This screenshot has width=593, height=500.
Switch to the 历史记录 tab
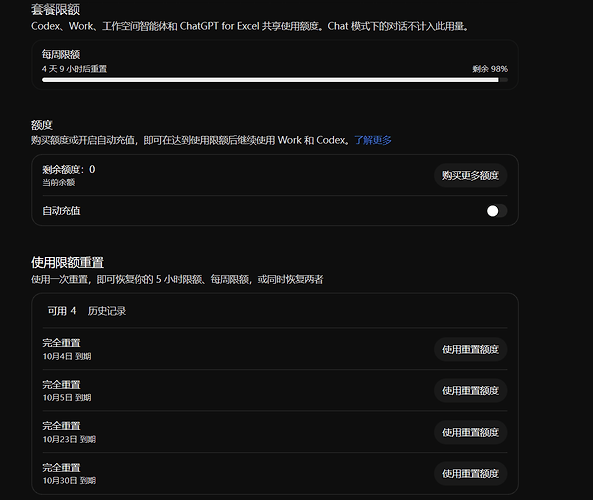[107, 311]
